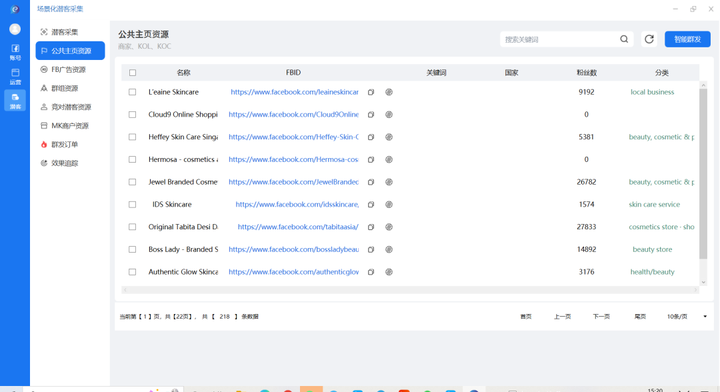Image resolution: width=720 pixels, height=392 pixels.
Task: Check the Authentic Glow Skincare row
Action: click(x=132, y=272)
